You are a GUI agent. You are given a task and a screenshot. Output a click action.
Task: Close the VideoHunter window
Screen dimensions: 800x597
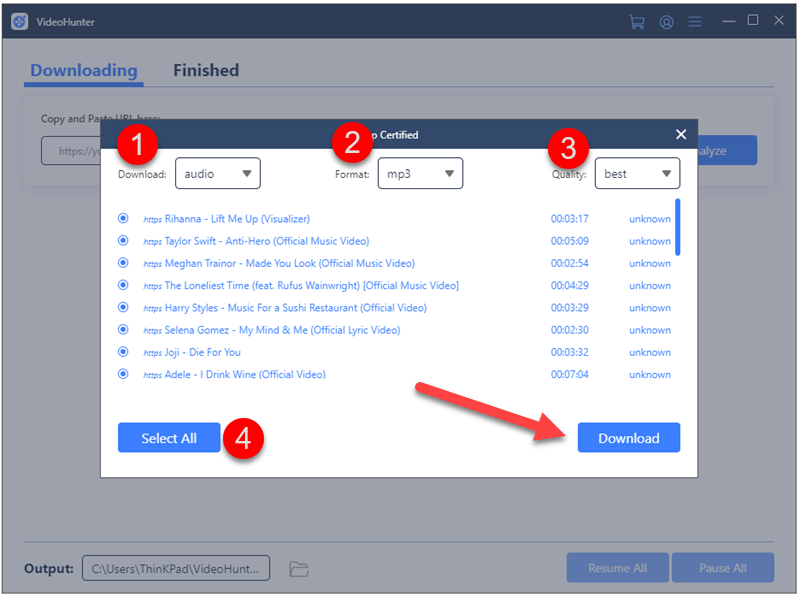coord(779,20)
